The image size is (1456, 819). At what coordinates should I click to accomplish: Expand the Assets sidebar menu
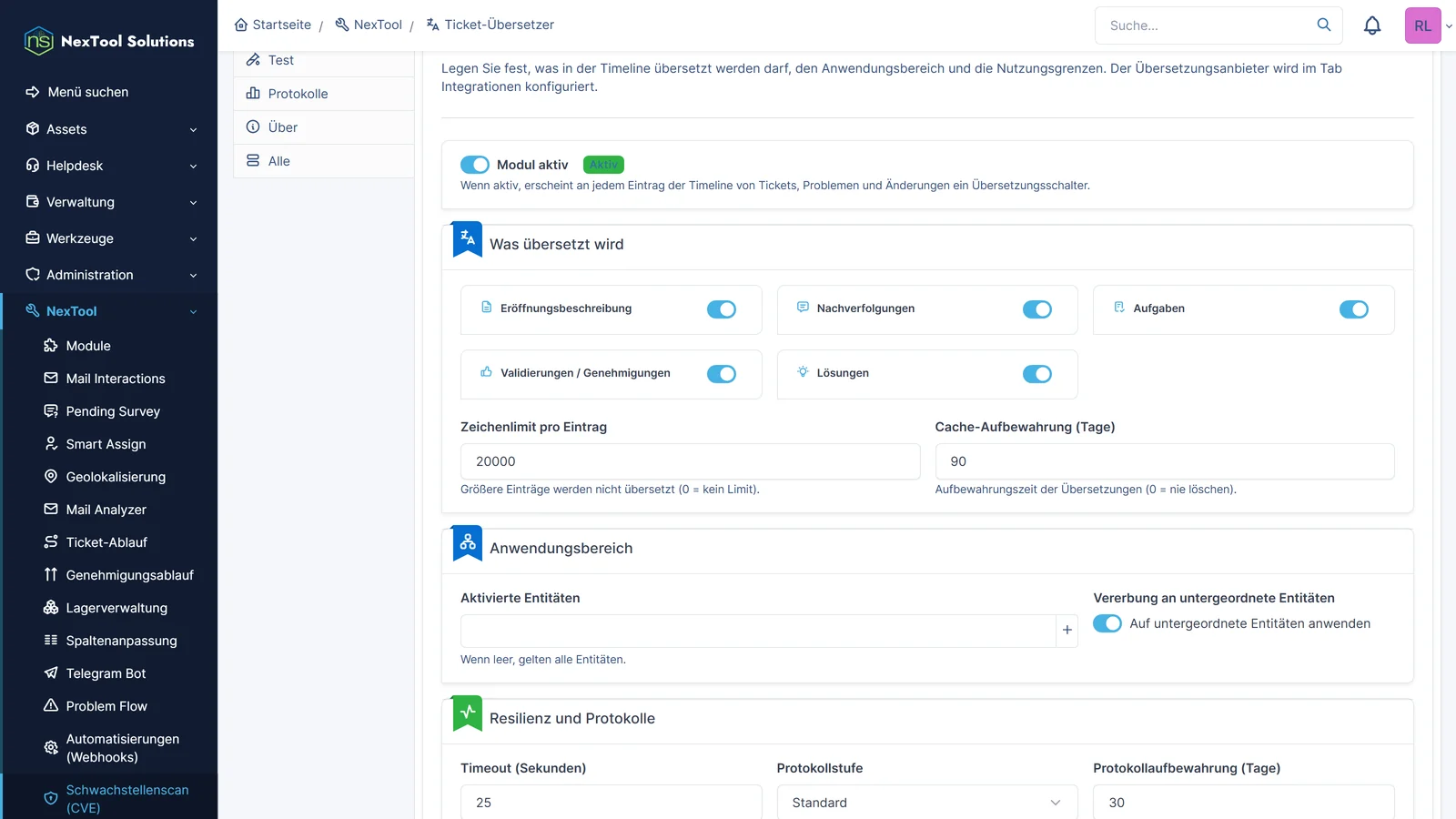click(x=110, y=129)
